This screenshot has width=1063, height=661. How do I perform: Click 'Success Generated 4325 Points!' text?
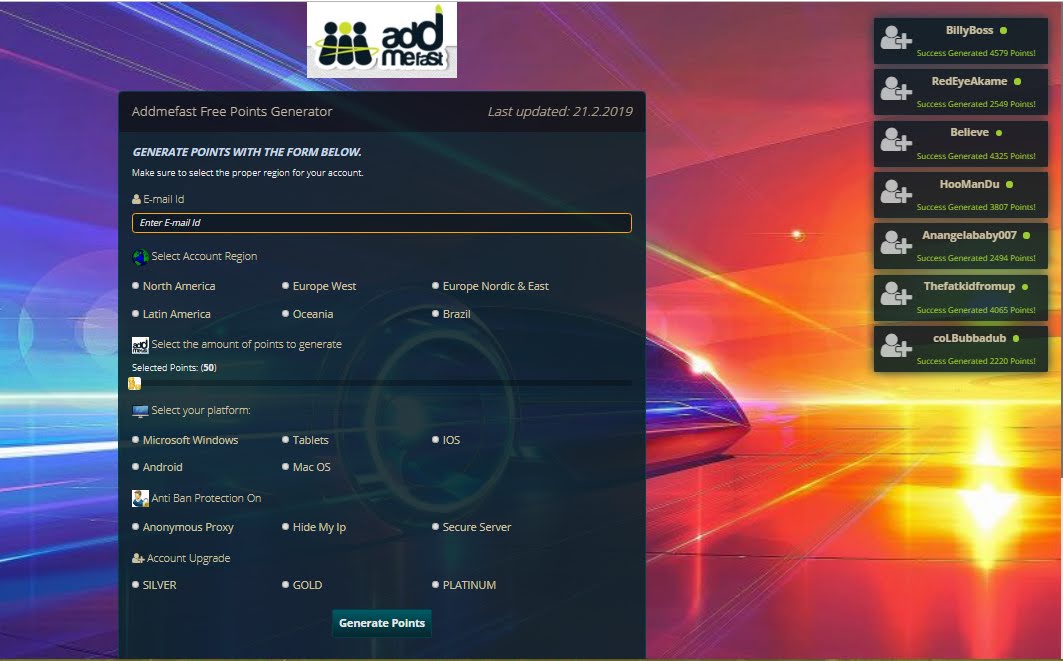[x=976, y=156]
